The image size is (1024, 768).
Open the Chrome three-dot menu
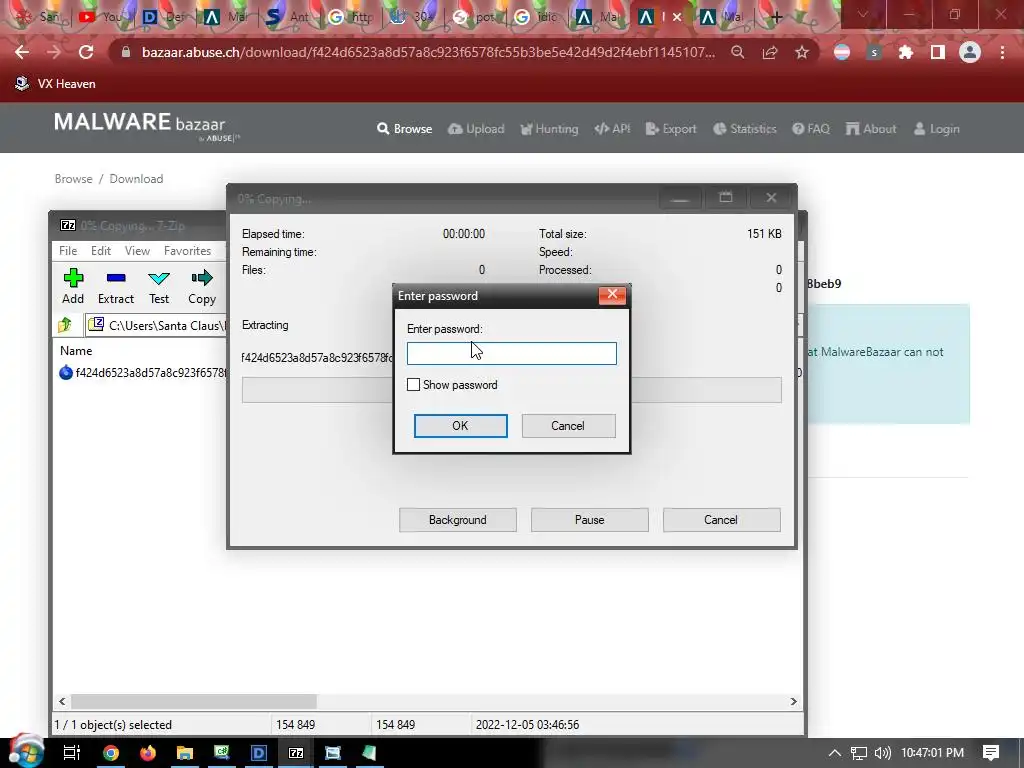(x=1002, y=52)
